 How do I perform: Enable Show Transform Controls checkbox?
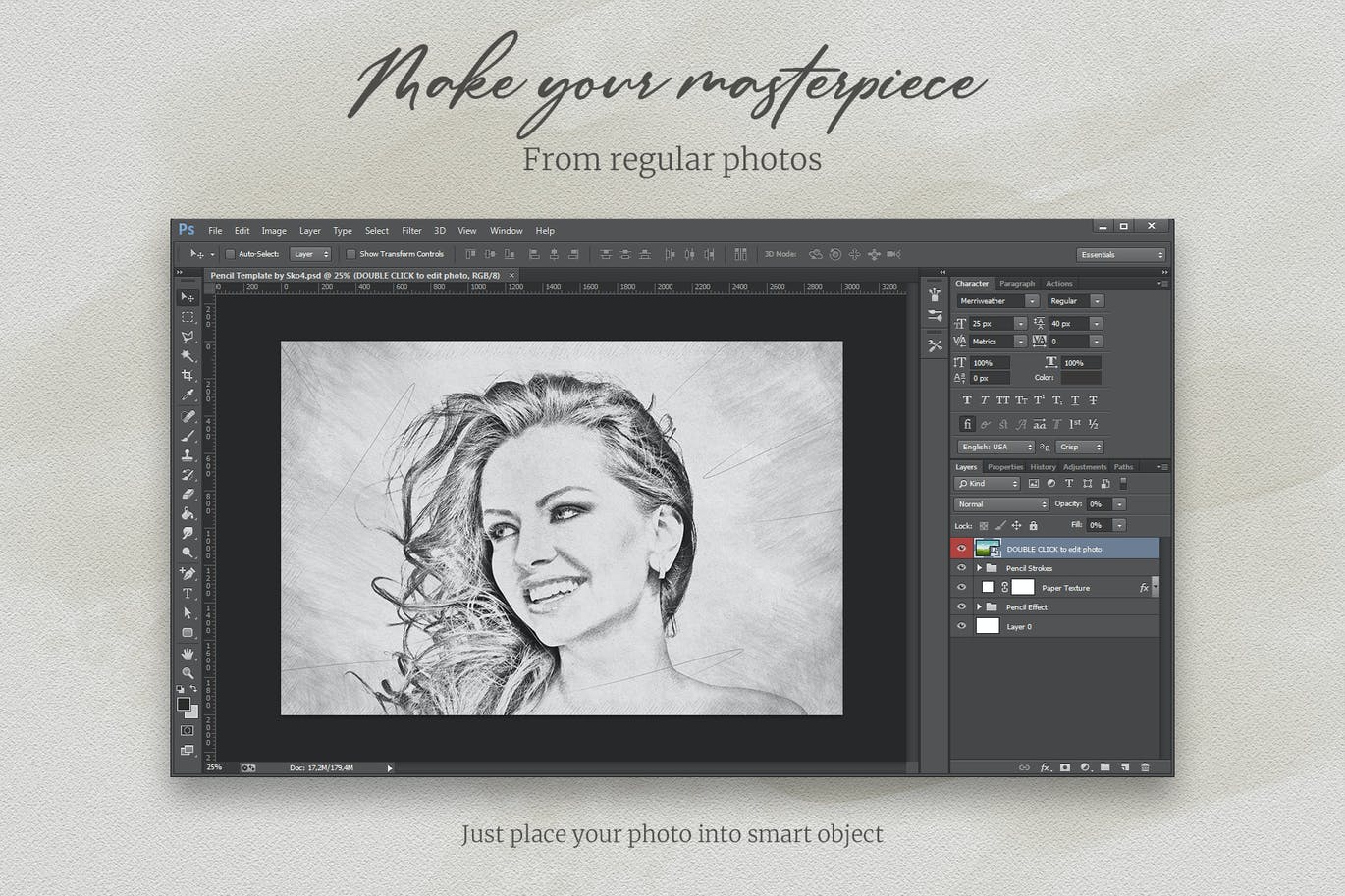coord(351,254)
